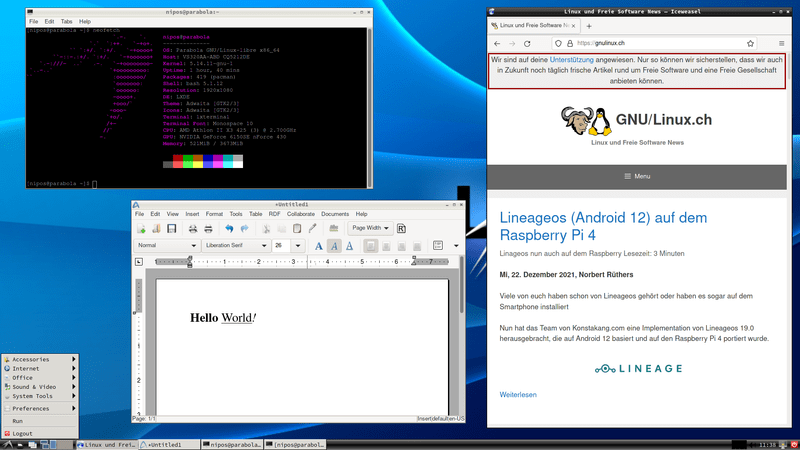Go back in Iceweasel browser

pos(497,43)
